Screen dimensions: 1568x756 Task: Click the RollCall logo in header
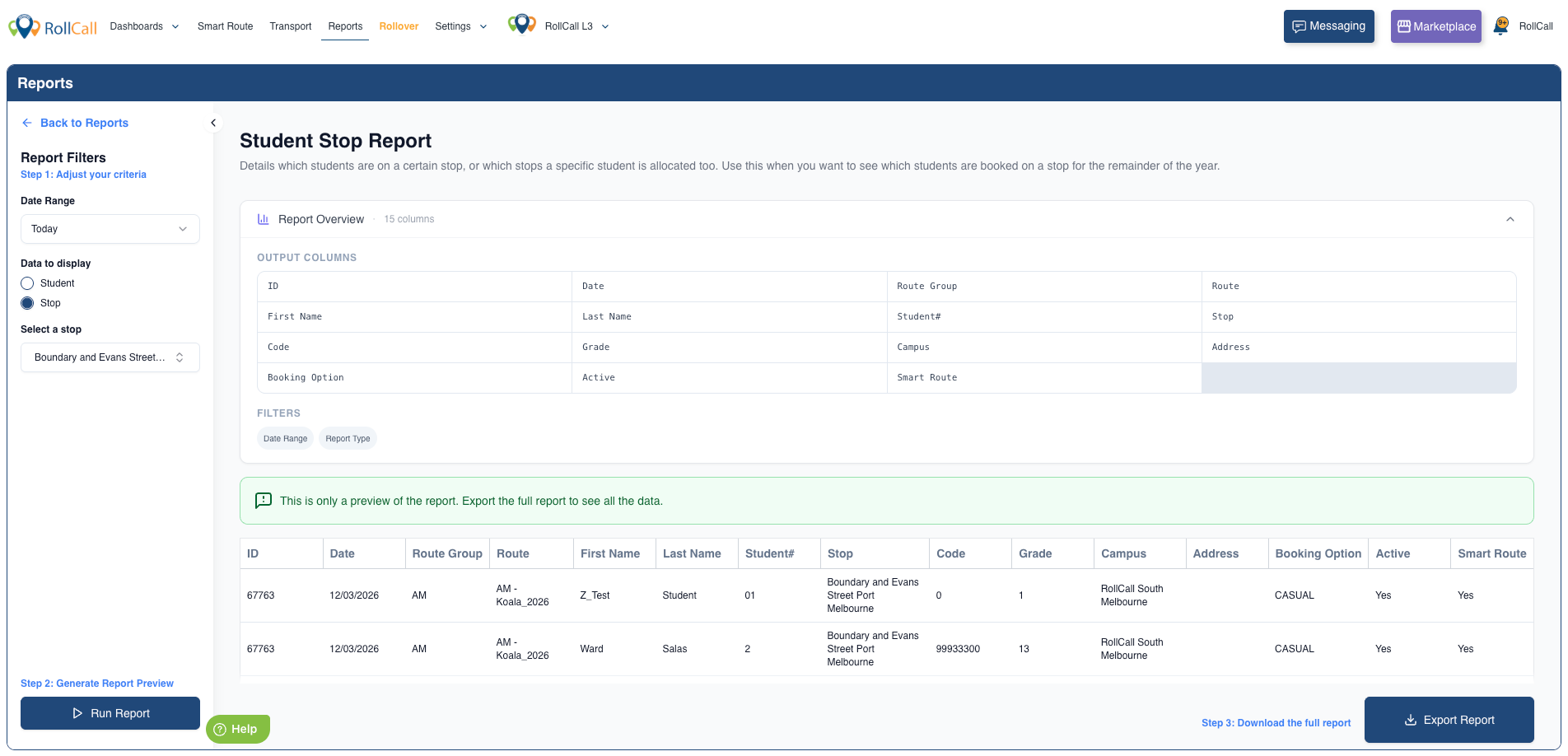click(x=53, y=26)
